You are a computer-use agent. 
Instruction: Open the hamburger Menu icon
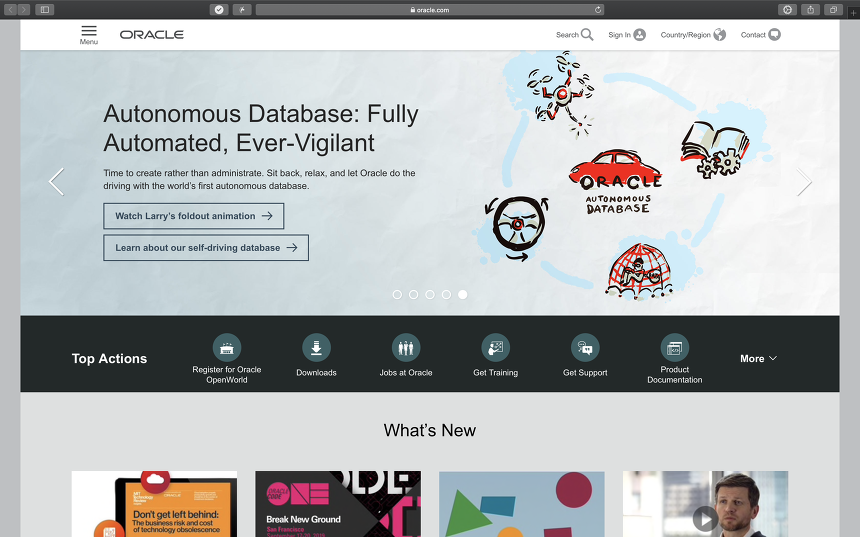pyautogui.click(x=89, y=32)
